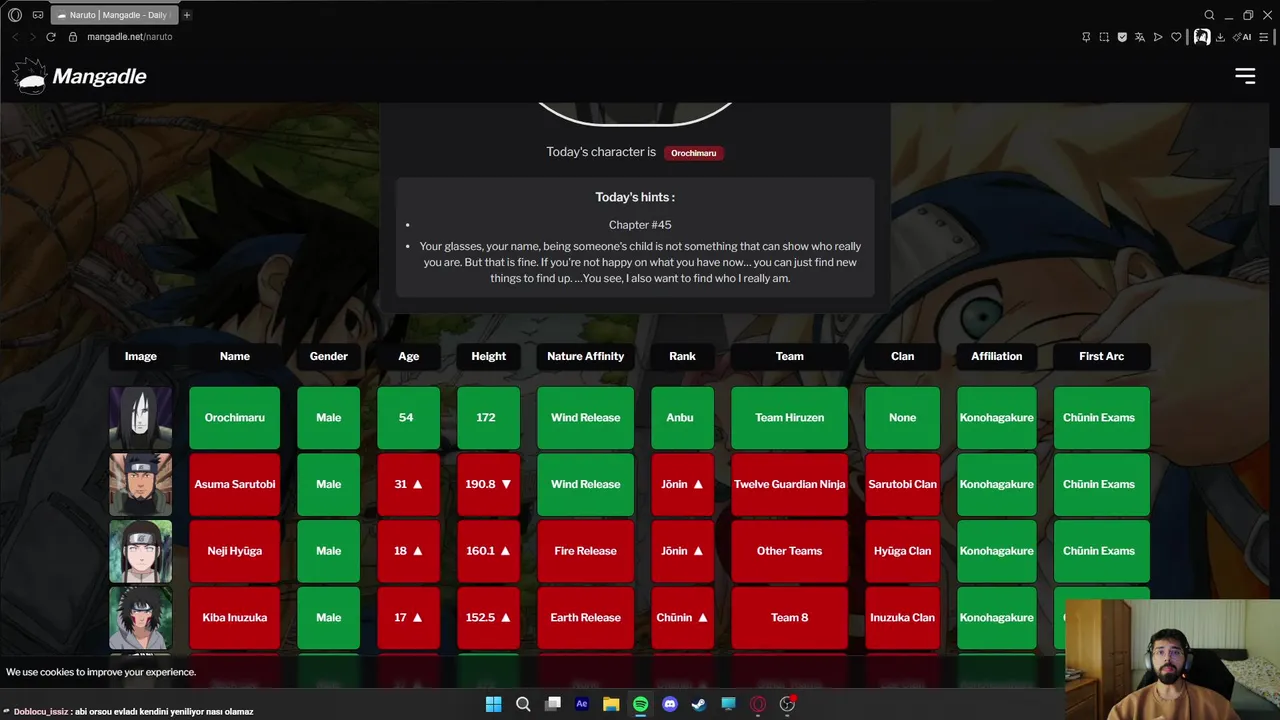This screenshot has height=720, width=1280.
Task: Open the browser downloads panel
Action: [x=1220, y=37]
